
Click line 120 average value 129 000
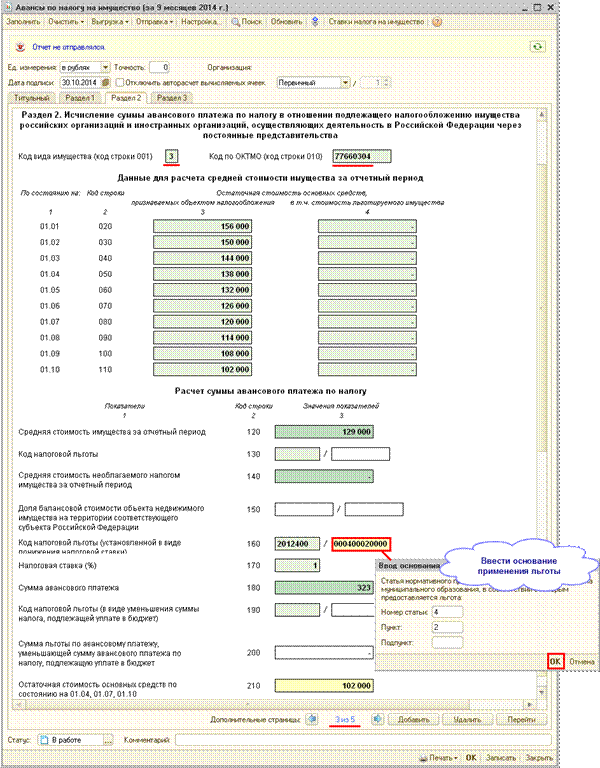tap(324, 432)
